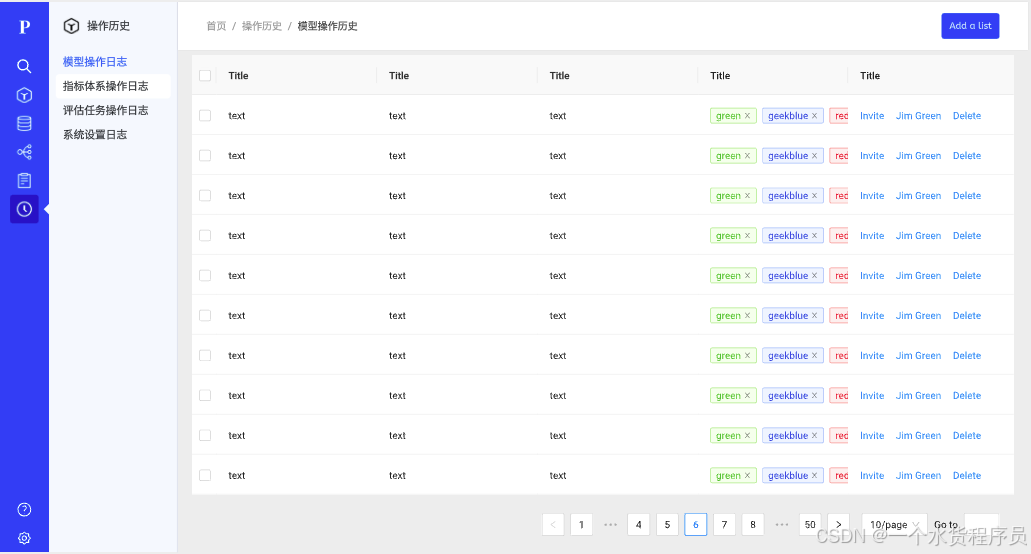The height and width of the screenshot is (554, 1031).
Task: Open 指标体系操作日志 in the side menu
Action: [105, 86]
